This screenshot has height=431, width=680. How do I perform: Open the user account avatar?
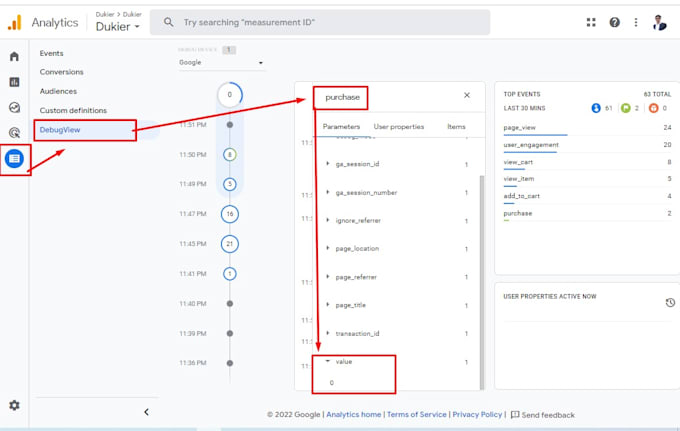(659, 22)
